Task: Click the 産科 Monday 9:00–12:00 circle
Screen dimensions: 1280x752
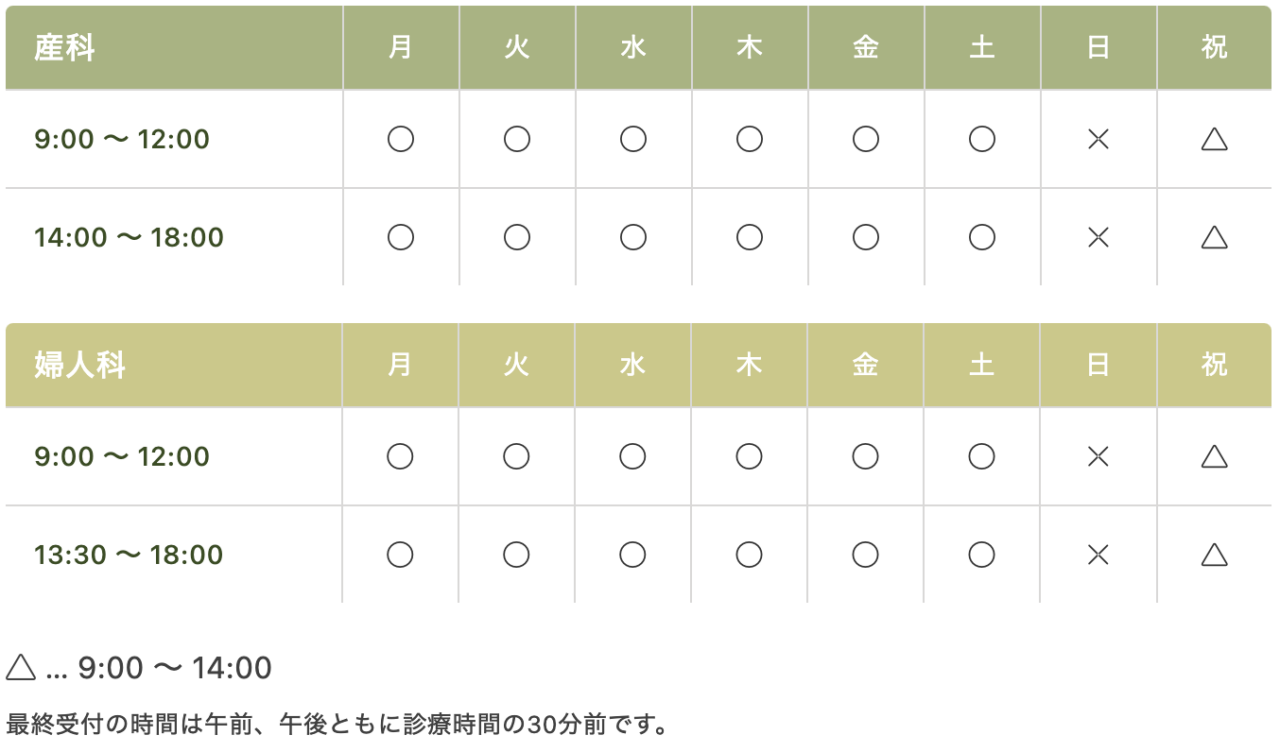Action: [400, 139]
